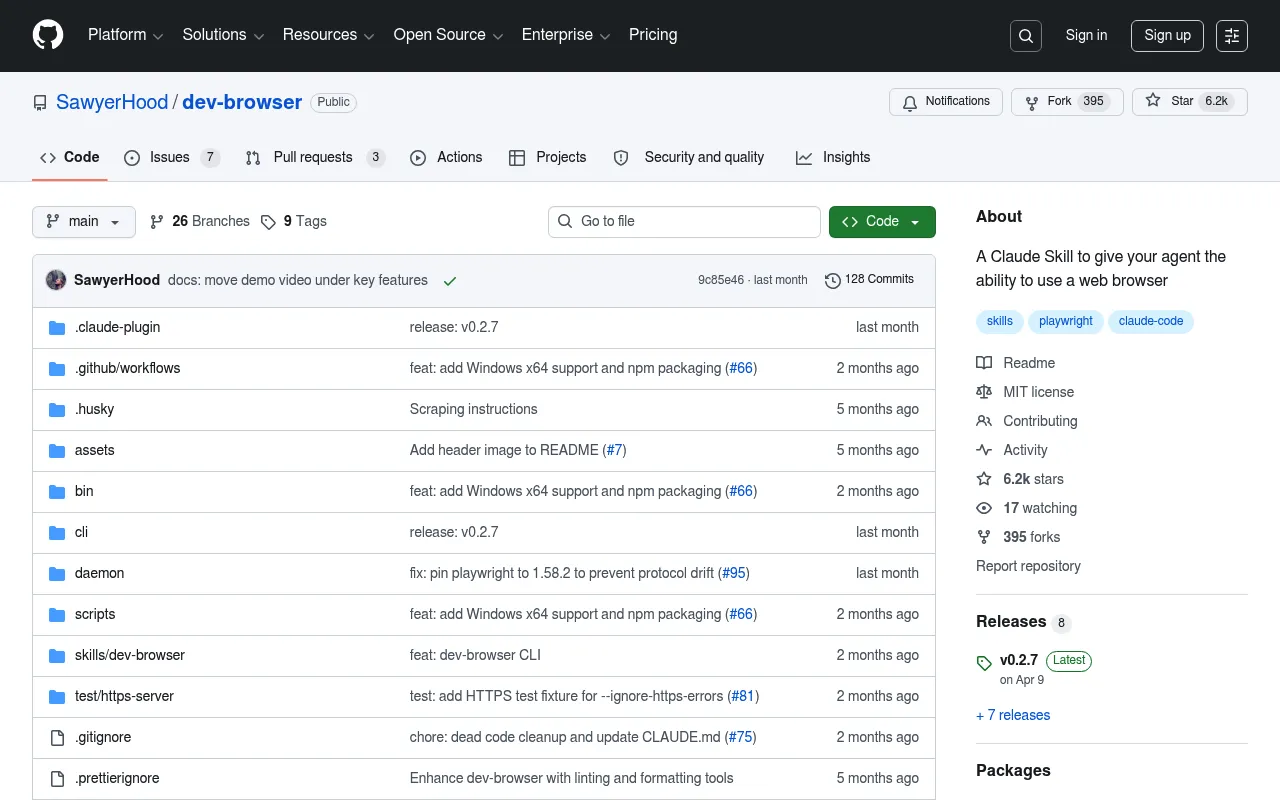Click Sign in

[x=1086, y=35]
